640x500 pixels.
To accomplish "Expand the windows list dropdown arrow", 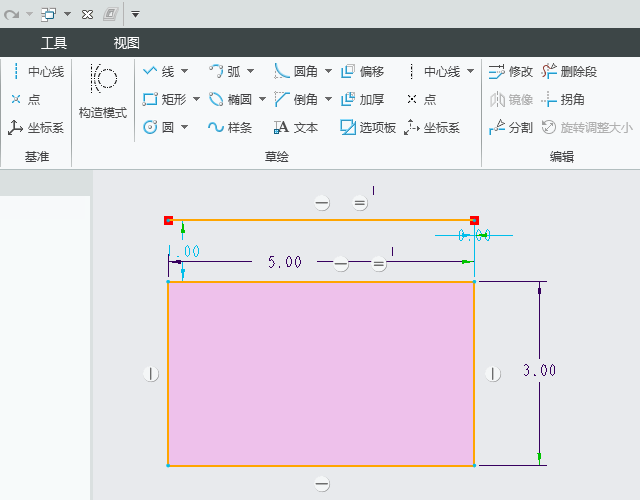I will click(67, 14).
